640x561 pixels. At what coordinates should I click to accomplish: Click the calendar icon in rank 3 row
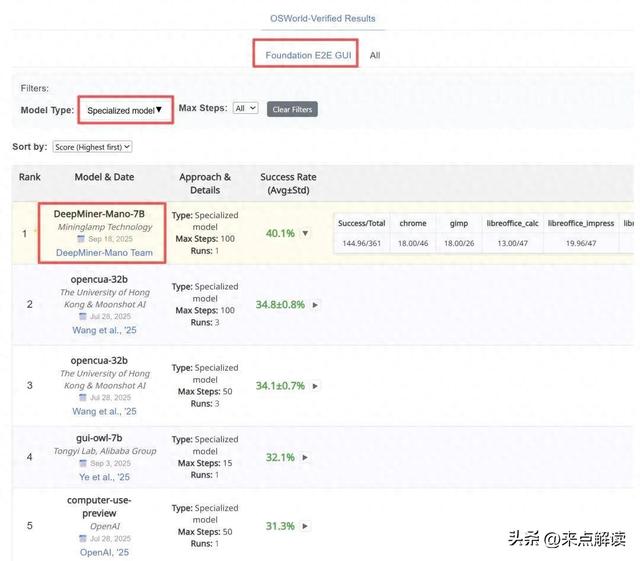(83, 398)
